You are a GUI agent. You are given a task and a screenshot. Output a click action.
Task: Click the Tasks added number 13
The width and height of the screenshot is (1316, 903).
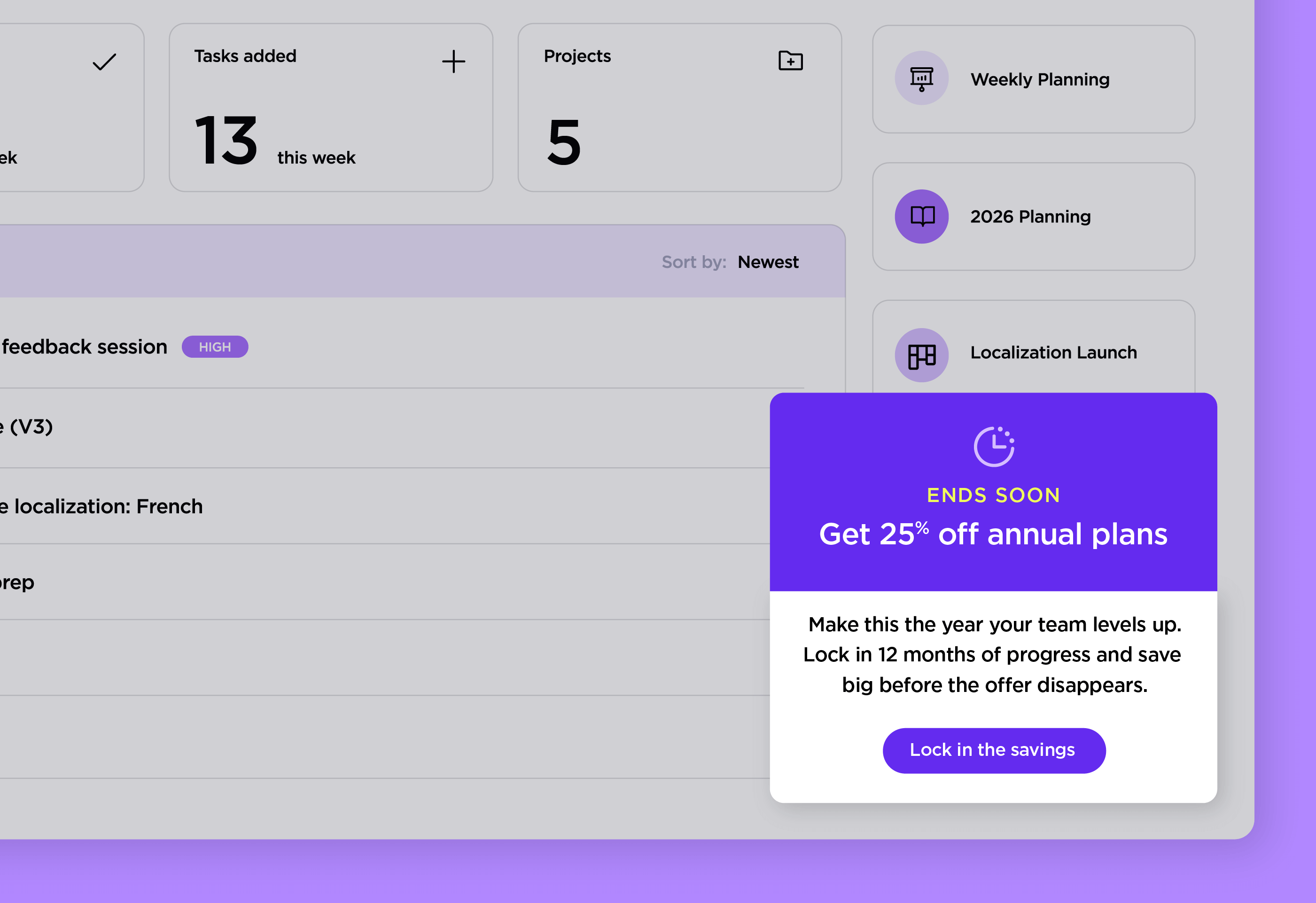(226, 141)
